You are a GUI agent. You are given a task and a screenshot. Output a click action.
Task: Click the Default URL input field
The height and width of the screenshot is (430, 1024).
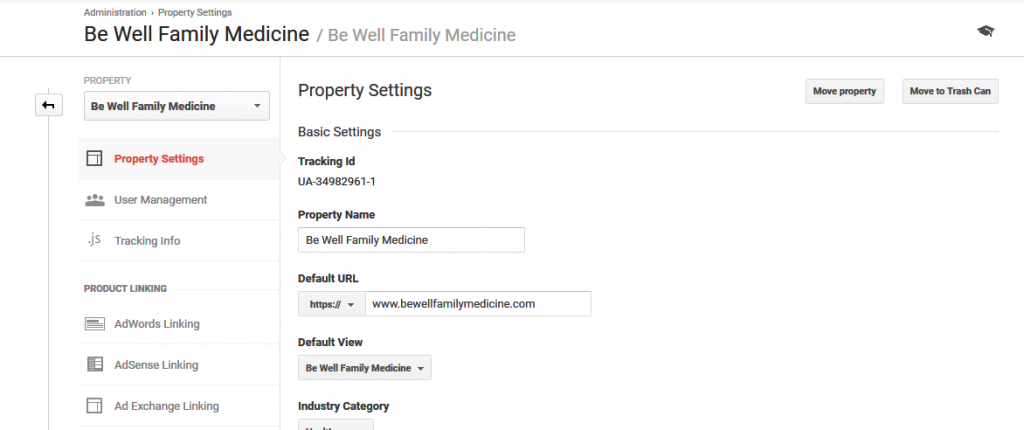pyautogui.click(x=478, y=304)
